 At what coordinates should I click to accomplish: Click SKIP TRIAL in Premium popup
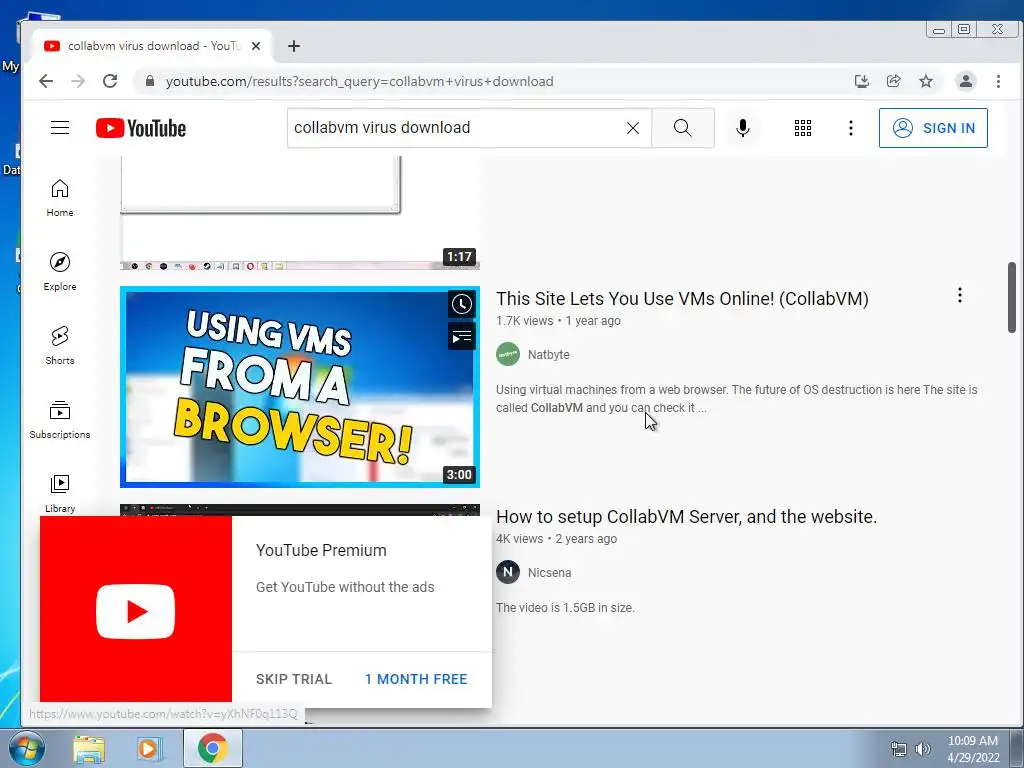(294, 679)
